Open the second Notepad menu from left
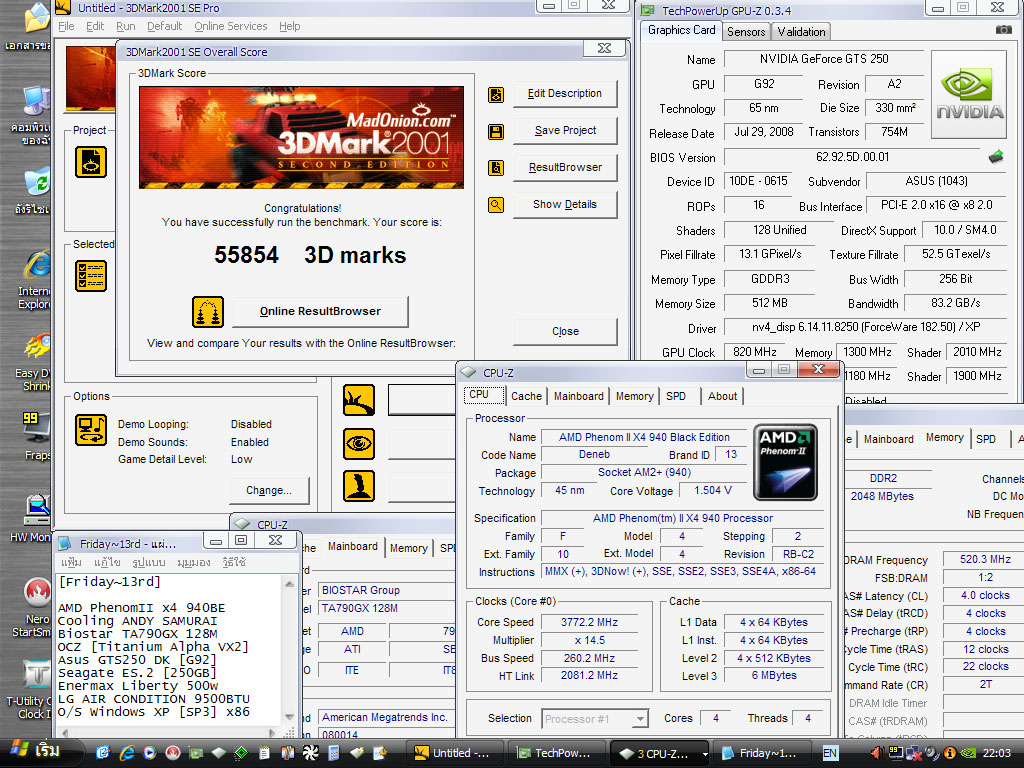This screenshot has width=1024, height=768. tap(106, 562)
